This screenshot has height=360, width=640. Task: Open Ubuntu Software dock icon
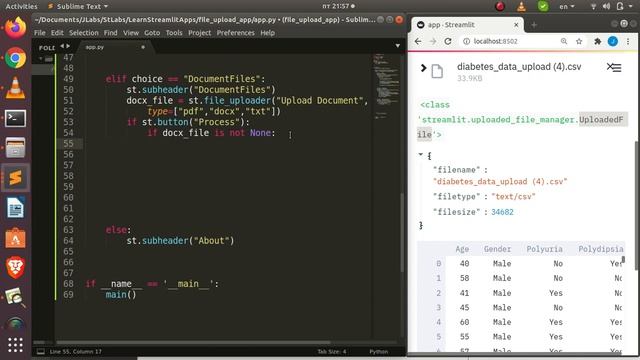click(16, 238)
